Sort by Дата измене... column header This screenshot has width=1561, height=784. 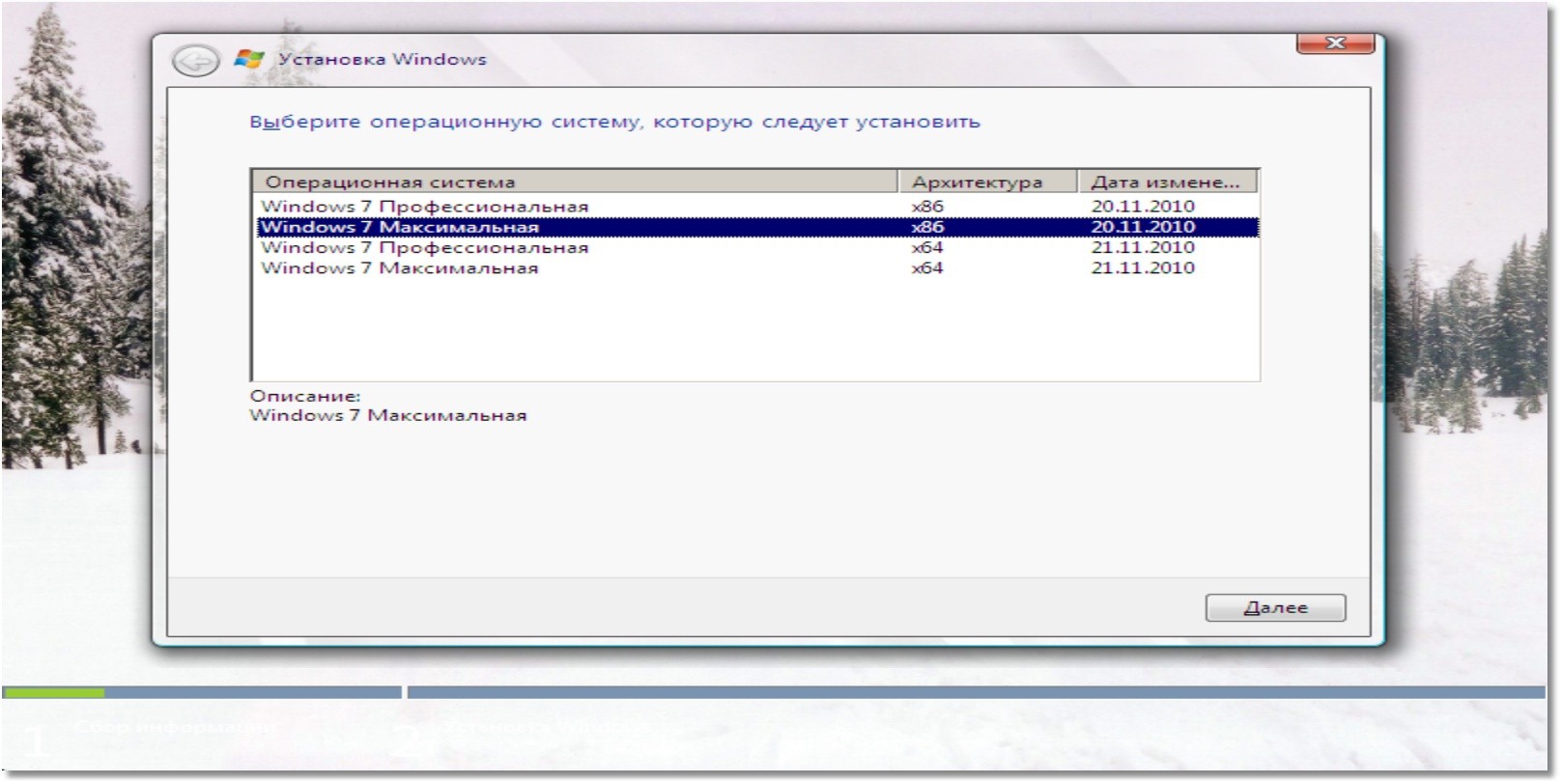[1167, 182]
